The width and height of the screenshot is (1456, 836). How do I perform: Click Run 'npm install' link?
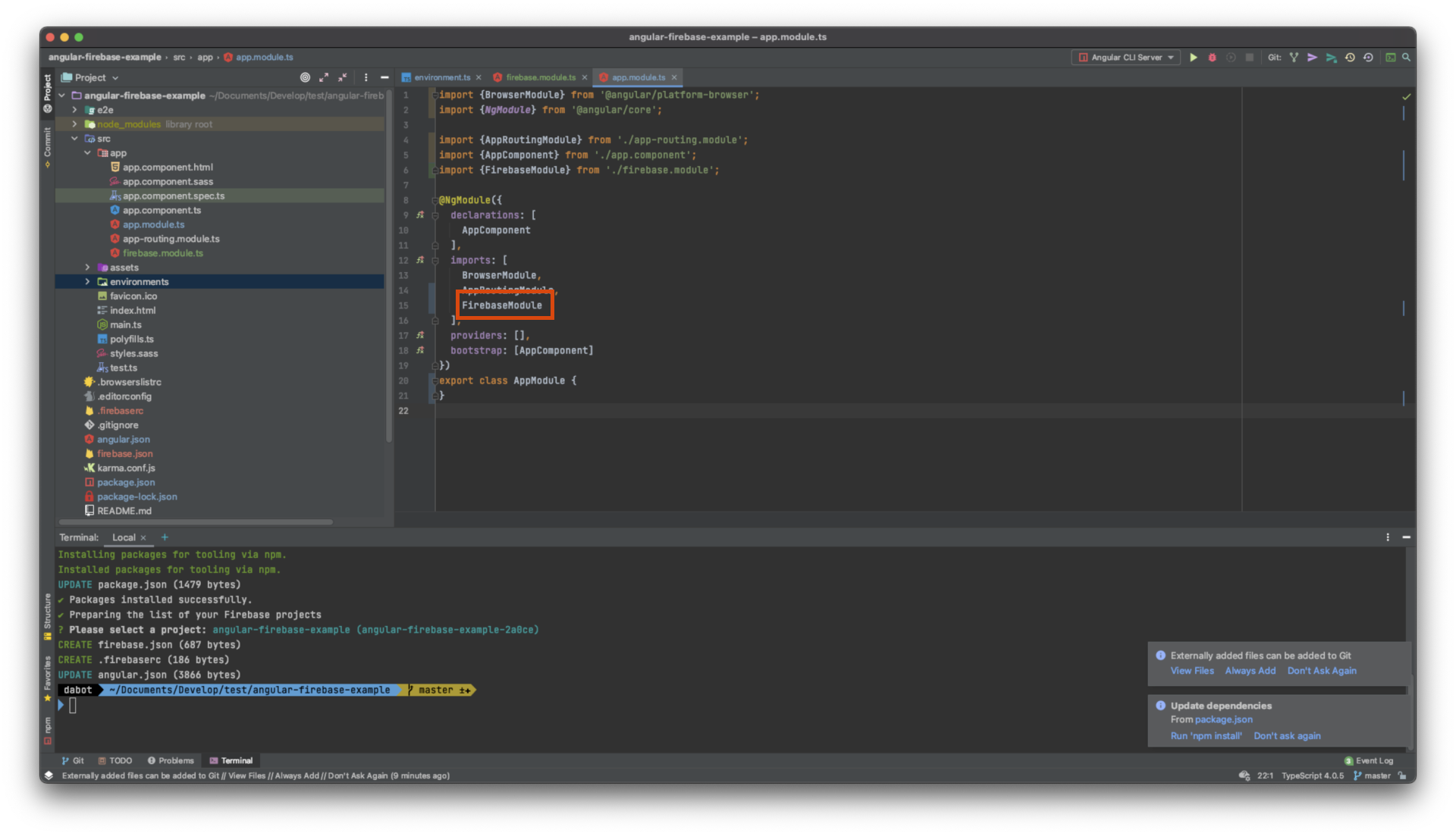pyautogui.click(x=1206, y=736)
